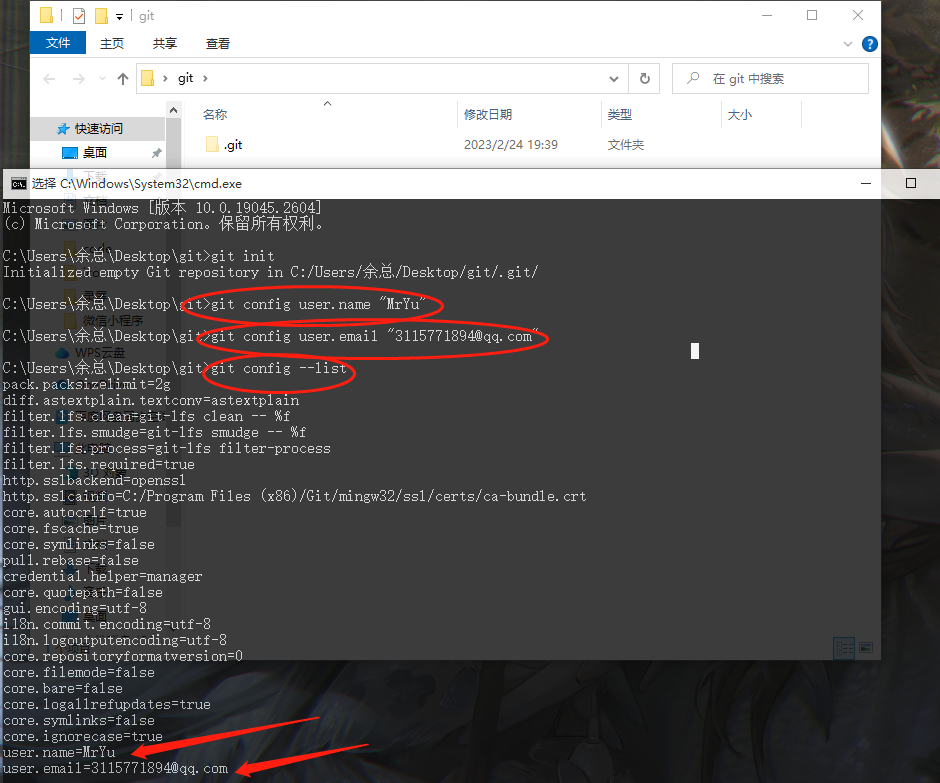Viewport: 940px width, 783px height.
Task: Select the 2023/2/24 19:39 date cell
Action: point(510,144)
